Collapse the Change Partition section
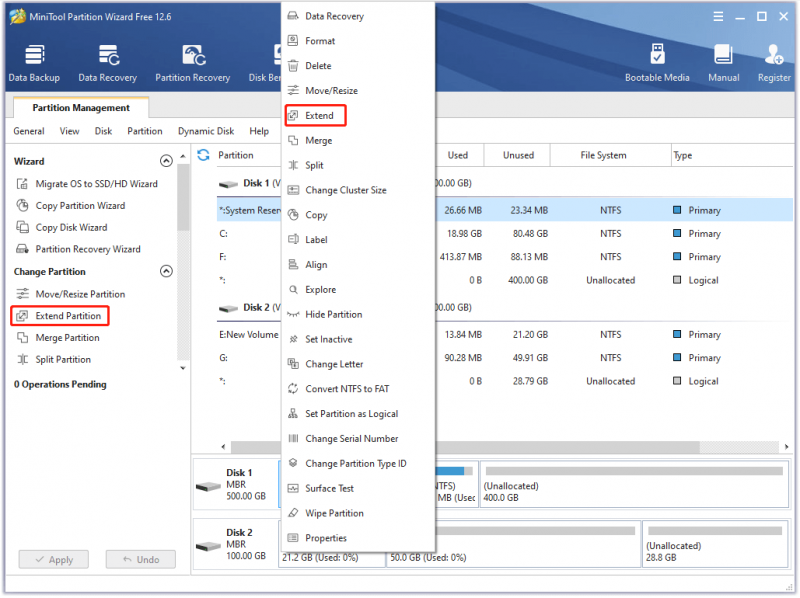The width and height of the screenshot is (800, 598). [x=166, y=271]
